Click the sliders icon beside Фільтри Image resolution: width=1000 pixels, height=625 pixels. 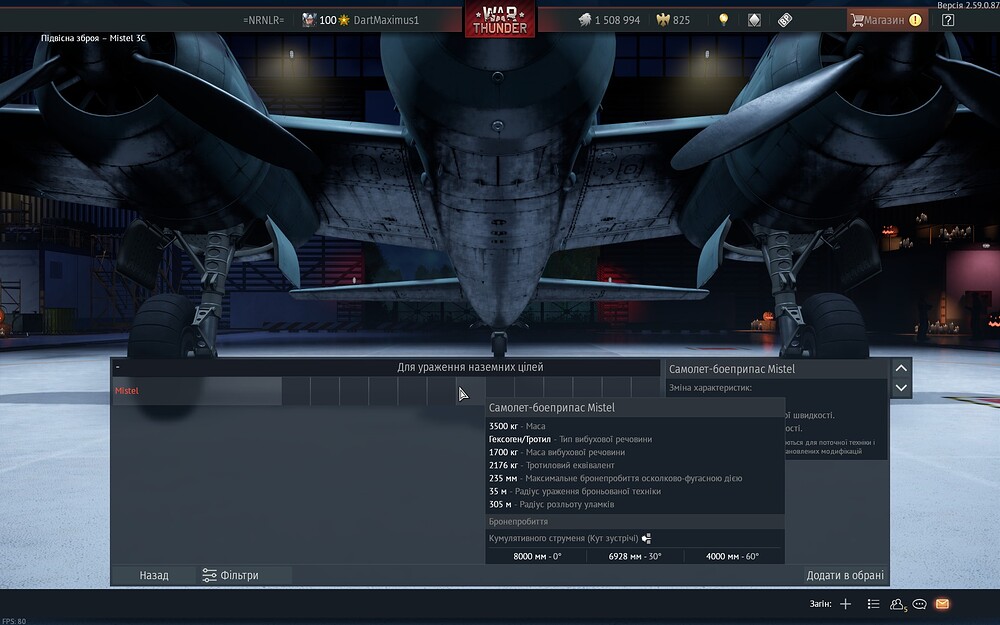point(209,575)
